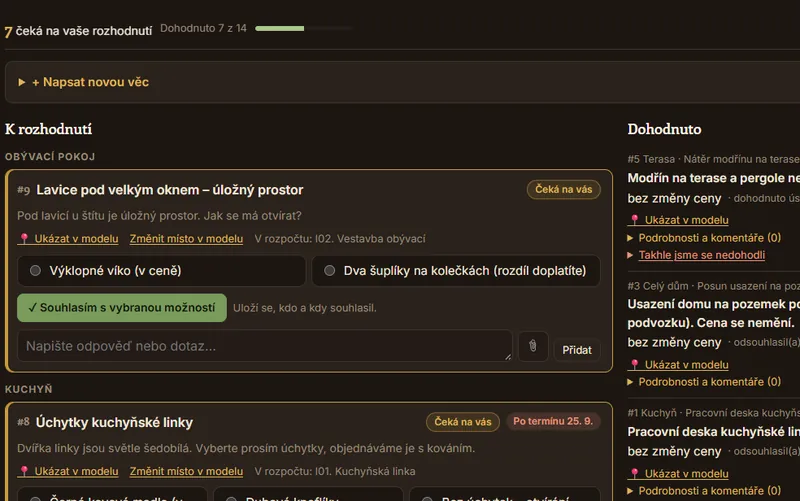Click the OBÝVACÍ POKOJ section label

[50, 157]
